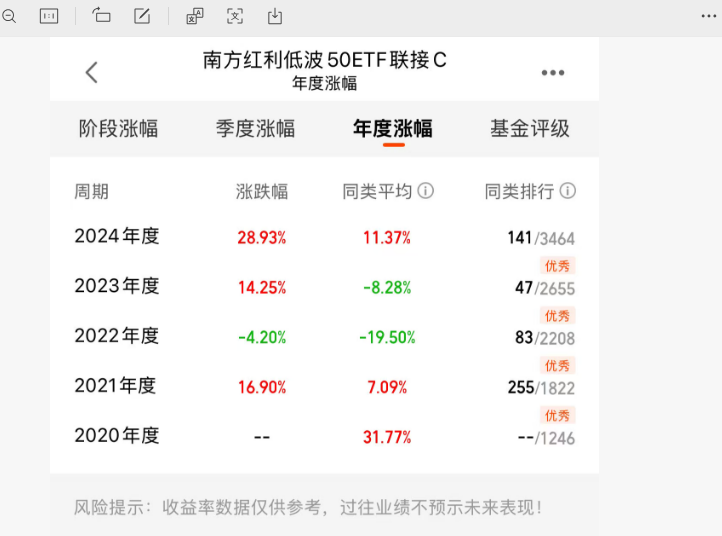Click the 优秀 badge under 83/2208
722x536 pixels.
[x=557, y=365]
